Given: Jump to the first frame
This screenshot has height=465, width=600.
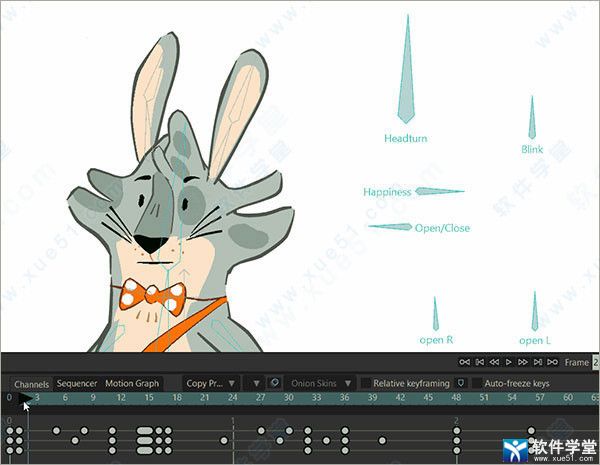Looking at the screenshot, I should coord(464,362).
